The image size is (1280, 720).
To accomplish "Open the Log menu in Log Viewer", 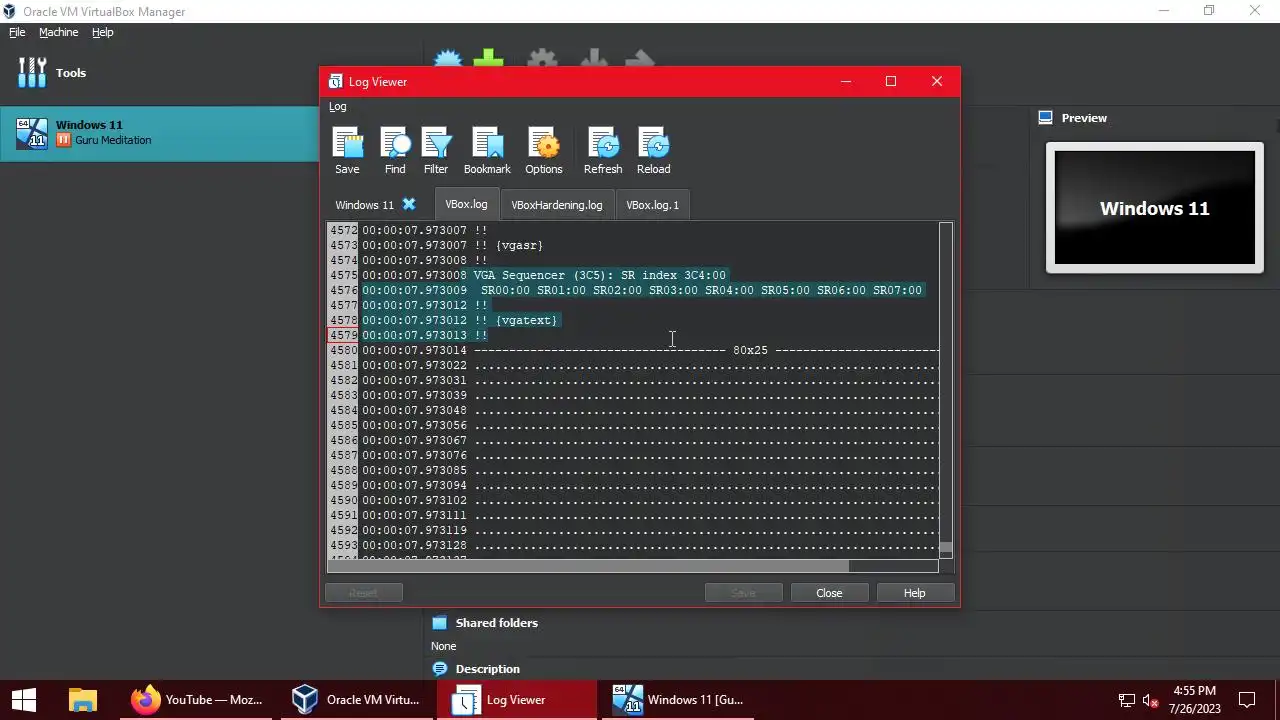I will pyautogui.click(x=338, y=106).
